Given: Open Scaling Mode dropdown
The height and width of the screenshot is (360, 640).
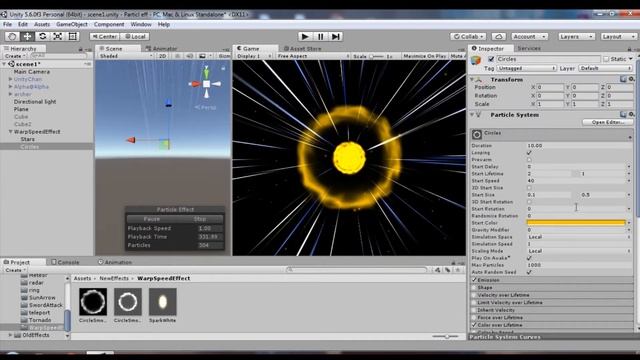Looking at the screenshot, I should tap(579, 251).
